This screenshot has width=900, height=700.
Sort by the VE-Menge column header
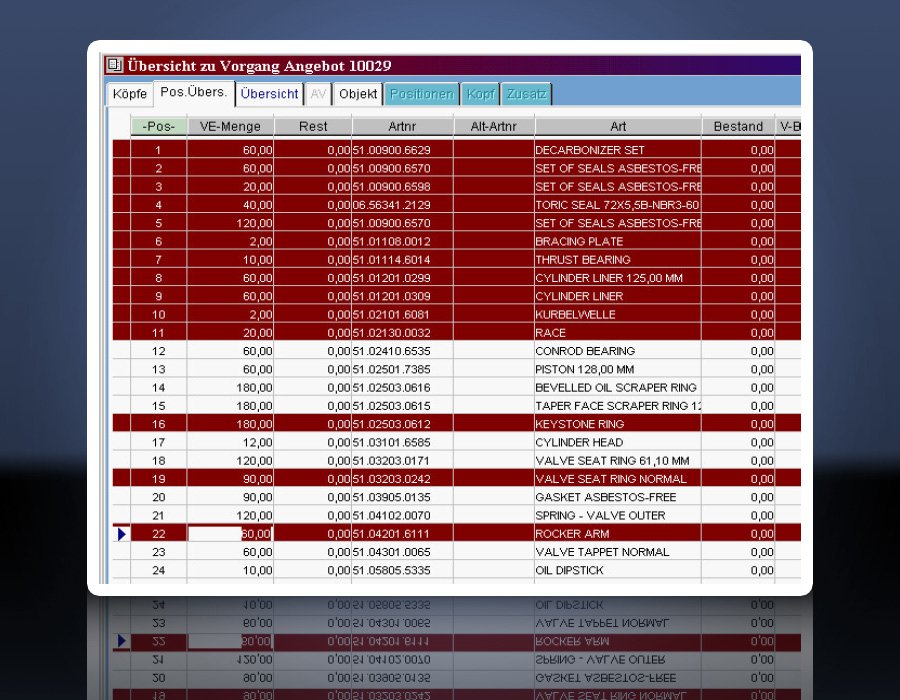[x=230, y=126]
